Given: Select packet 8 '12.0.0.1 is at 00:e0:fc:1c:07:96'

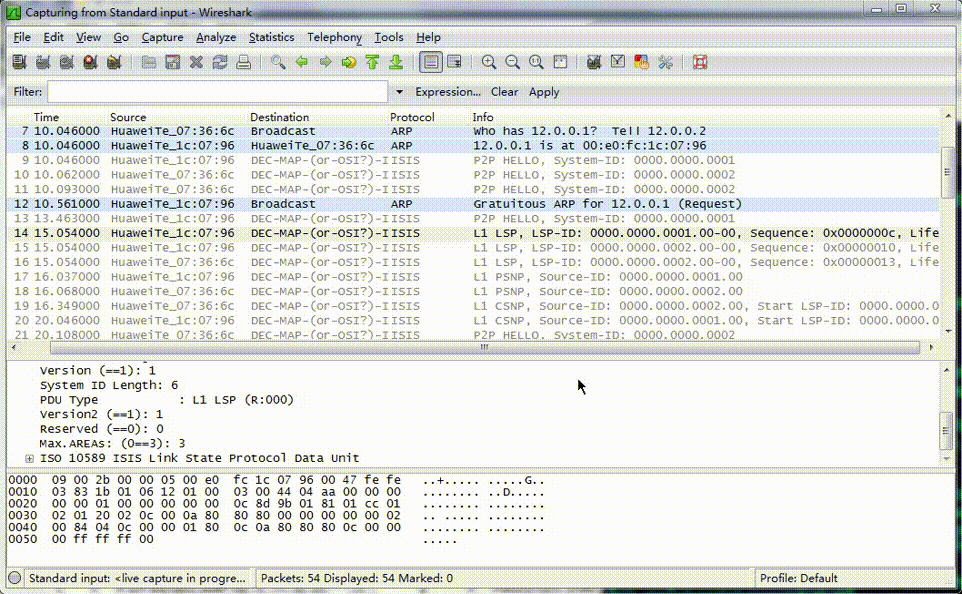Looking at the screenshot, I should coord(473,146).
